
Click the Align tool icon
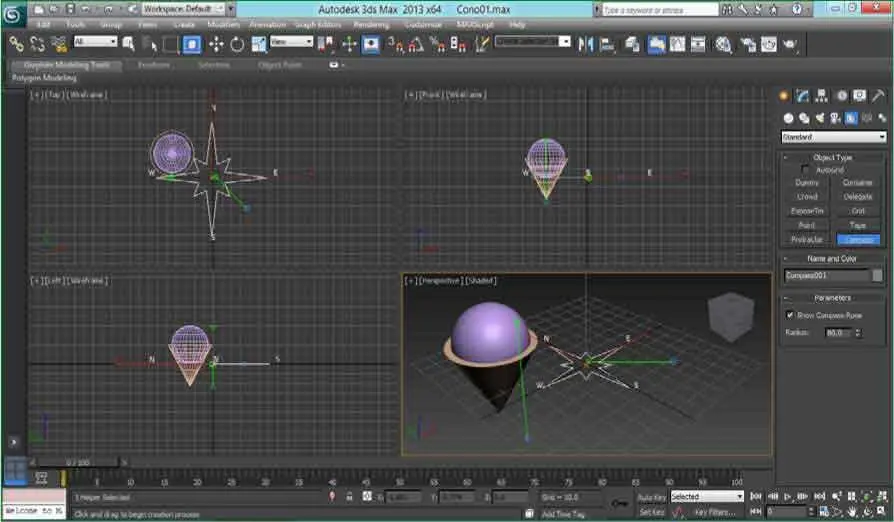(x=607, y=44)
